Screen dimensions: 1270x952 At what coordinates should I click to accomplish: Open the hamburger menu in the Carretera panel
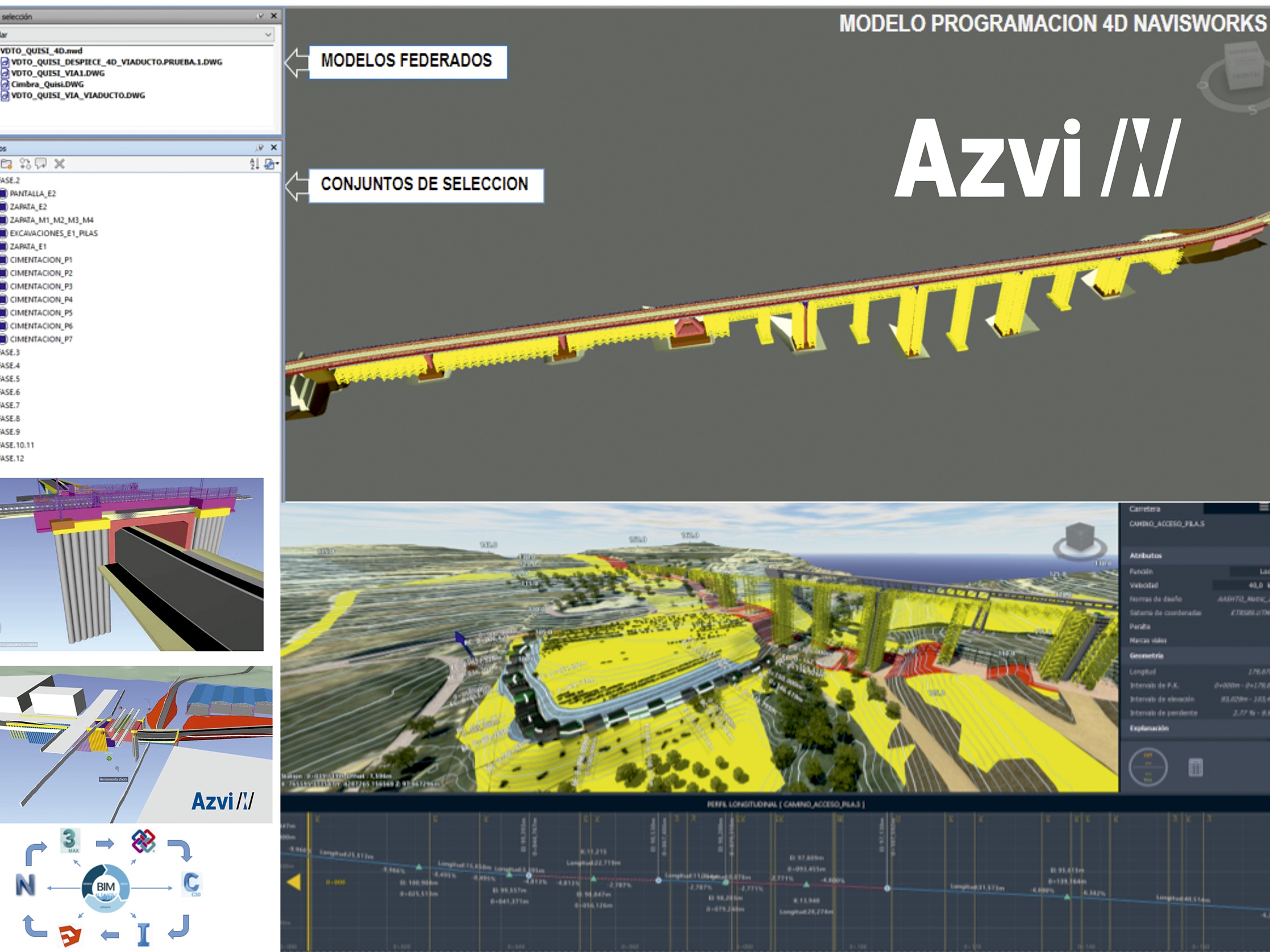[1264, 508]
